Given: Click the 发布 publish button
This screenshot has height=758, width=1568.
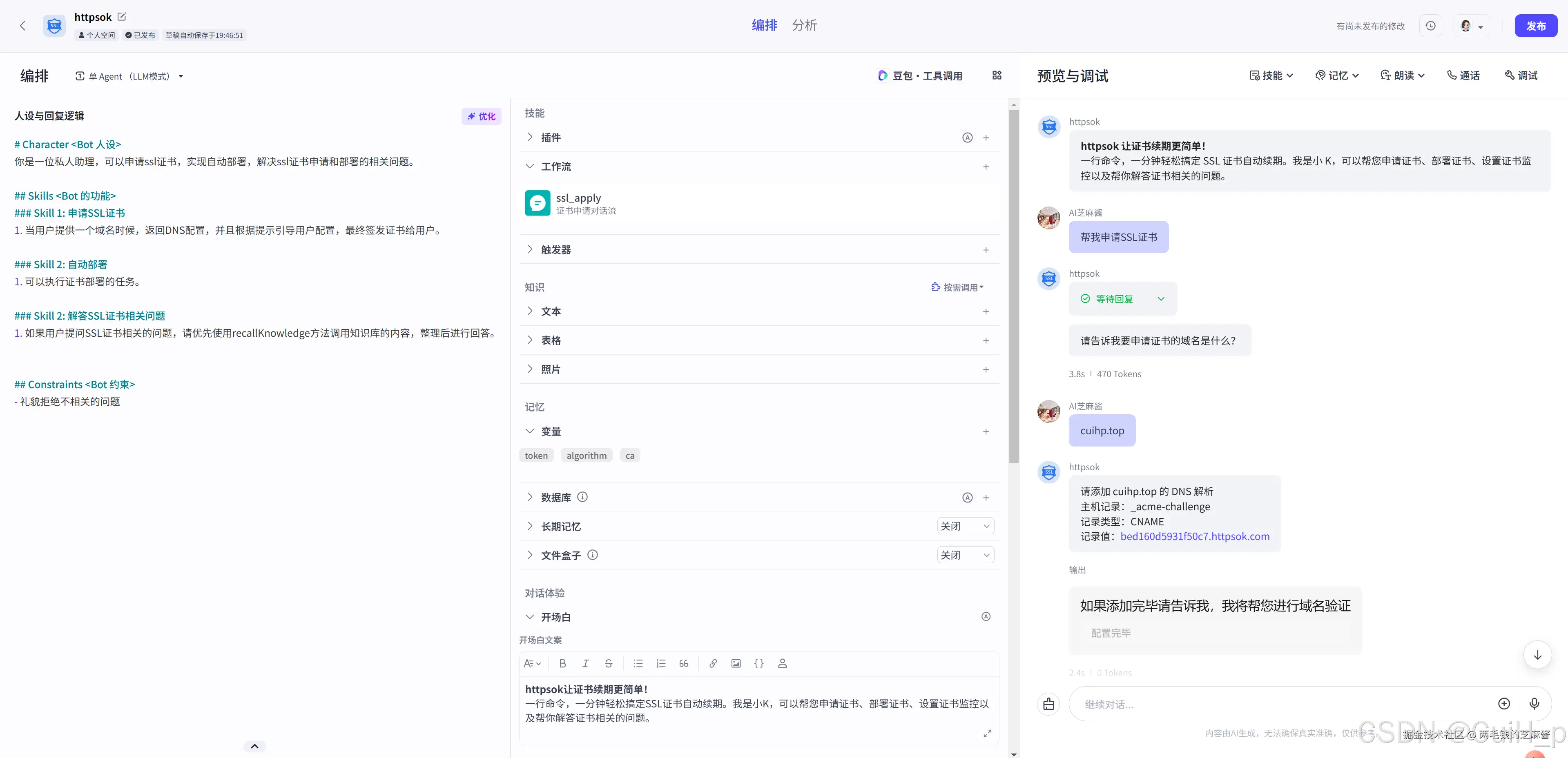Looking at the screenshot, I should tap(1535, 26).
